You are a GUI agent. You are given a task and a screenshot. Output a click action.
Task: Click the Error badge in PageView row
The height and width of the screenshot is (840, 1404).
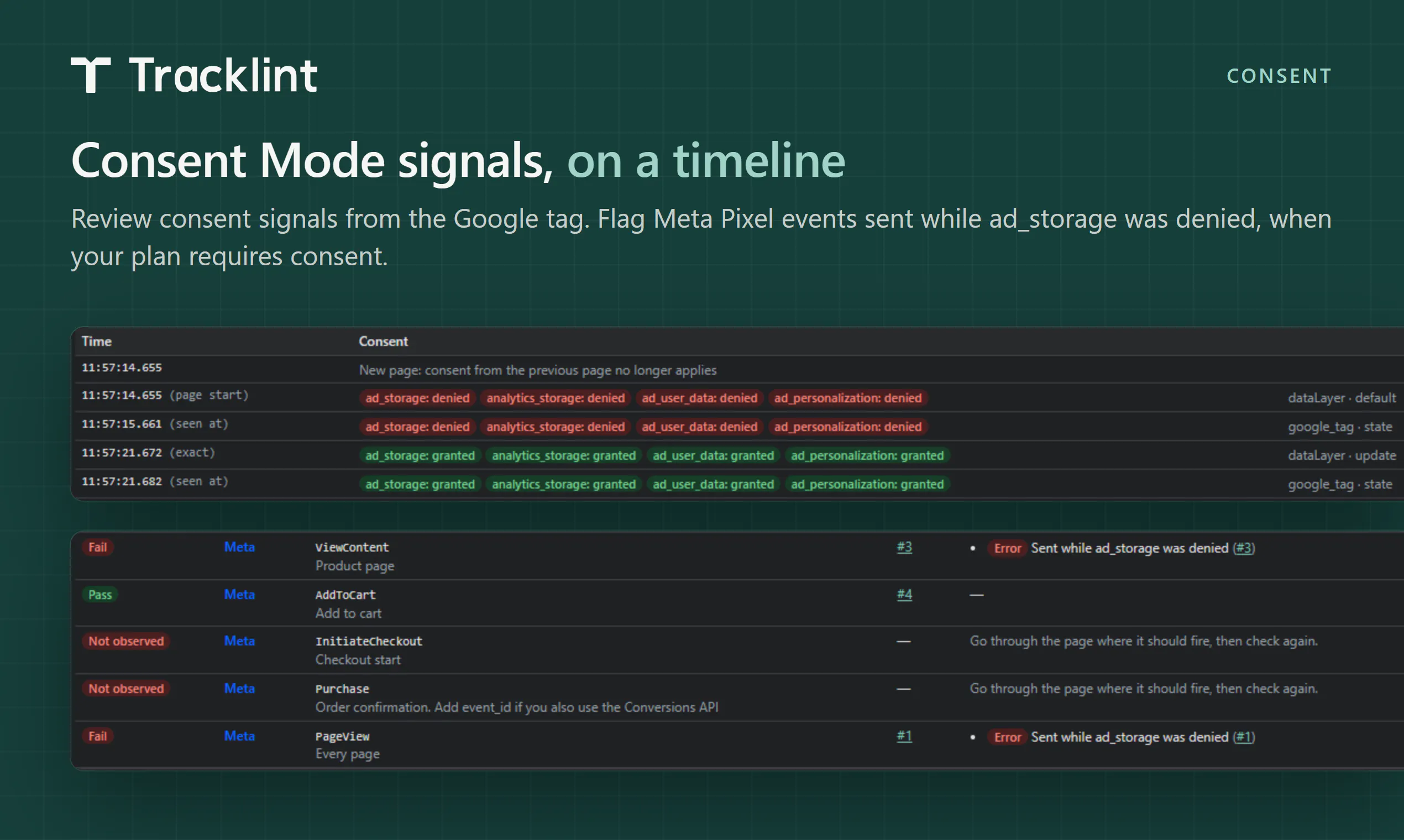(1007, 738)
